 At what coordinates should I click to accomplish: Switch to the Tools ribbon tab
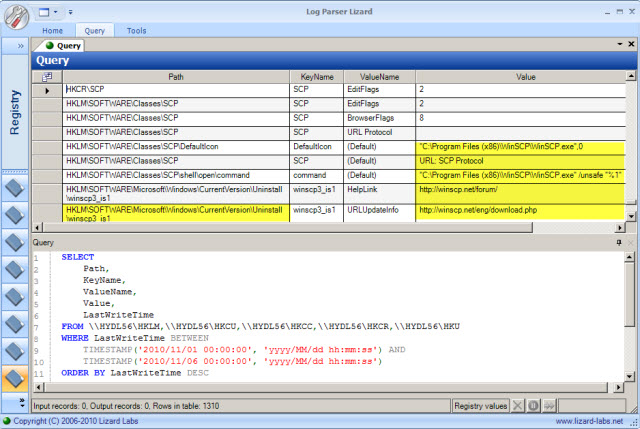(136, 31)
